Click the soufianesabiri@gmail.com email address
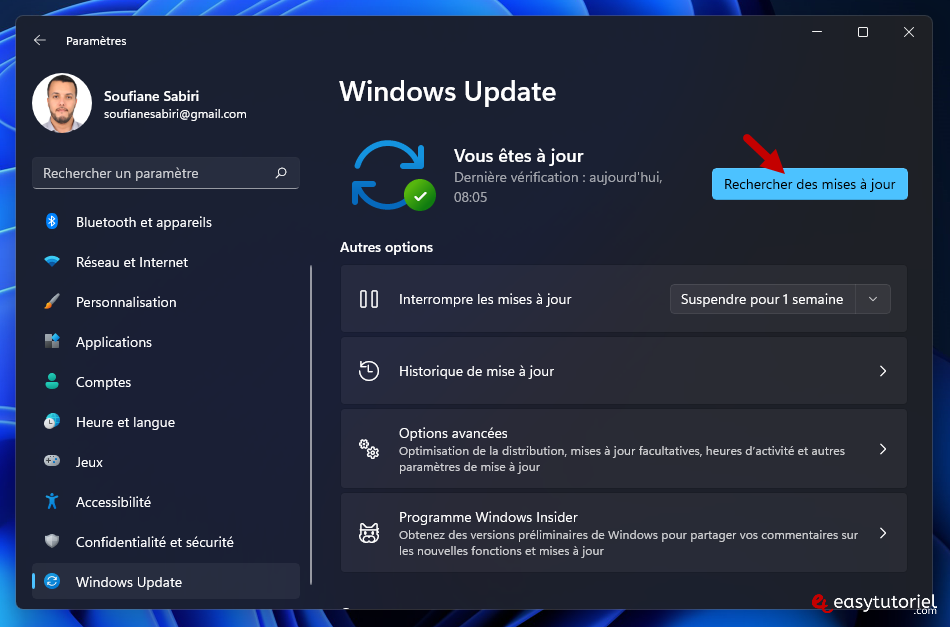This screenshot has width=950, height=627. (175, 114)
